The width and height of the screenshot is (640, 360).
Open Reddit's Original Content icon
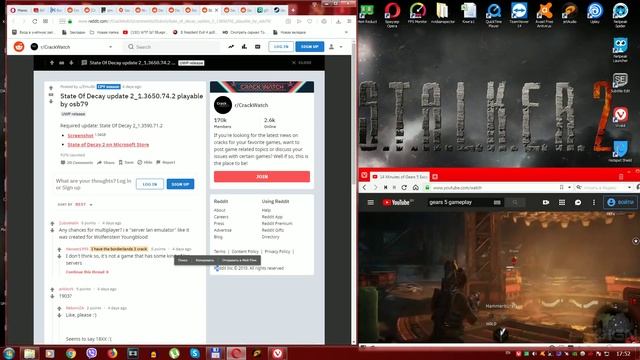pos(258,47)
